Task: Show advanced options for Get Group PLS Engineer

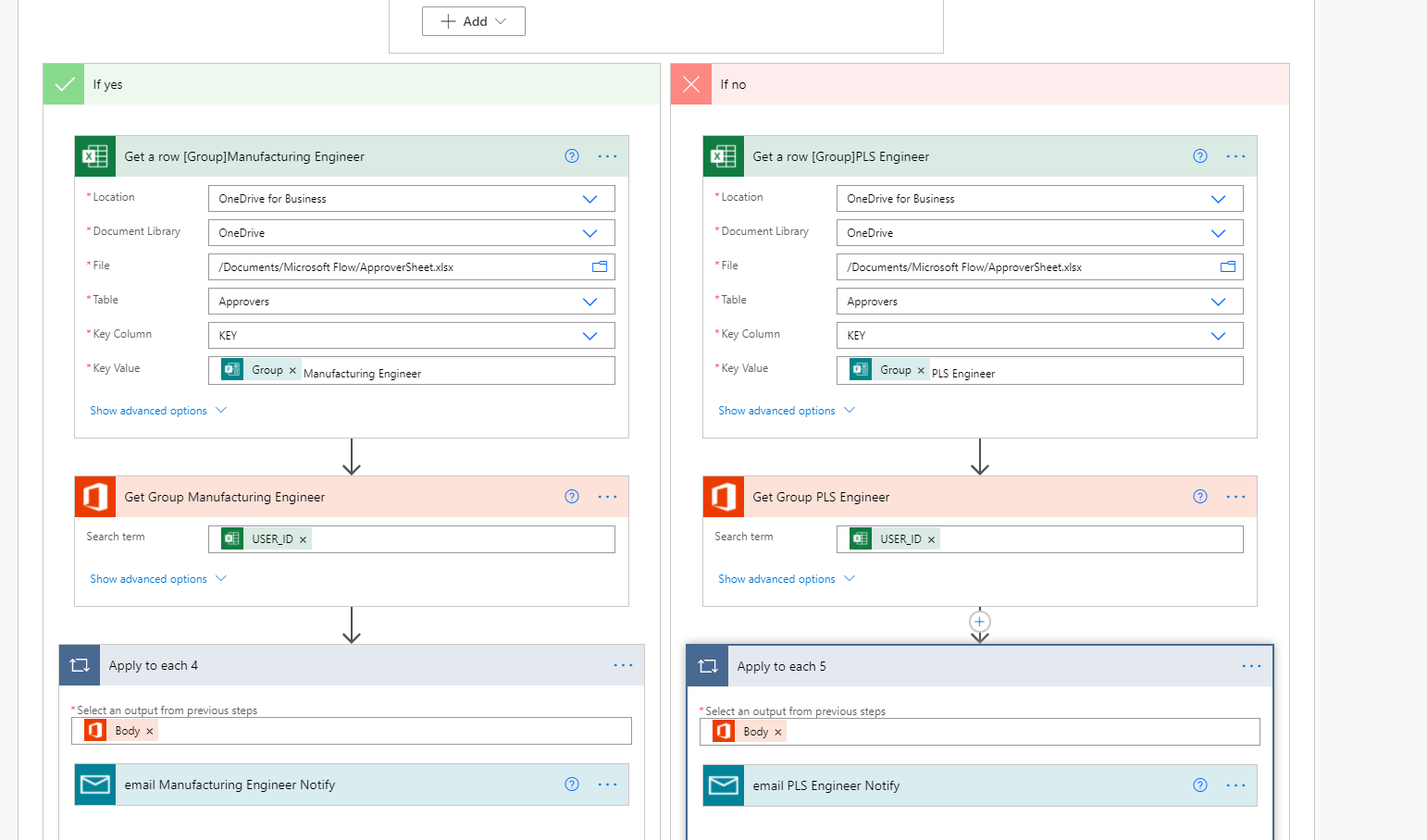Action: (787, 579)
